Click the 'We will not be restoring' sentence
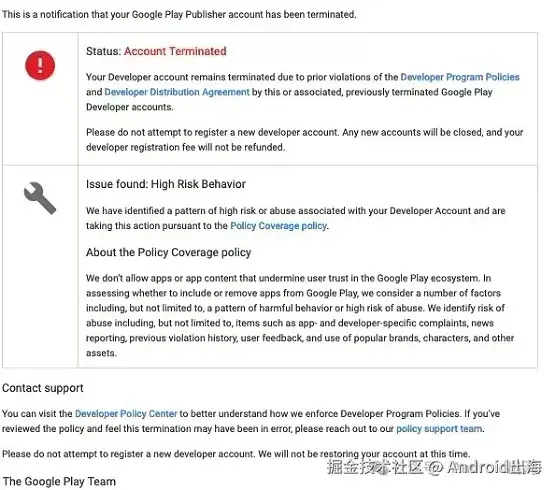The width and height of the screenshot is (556, 490). click(x=364, y=454)
